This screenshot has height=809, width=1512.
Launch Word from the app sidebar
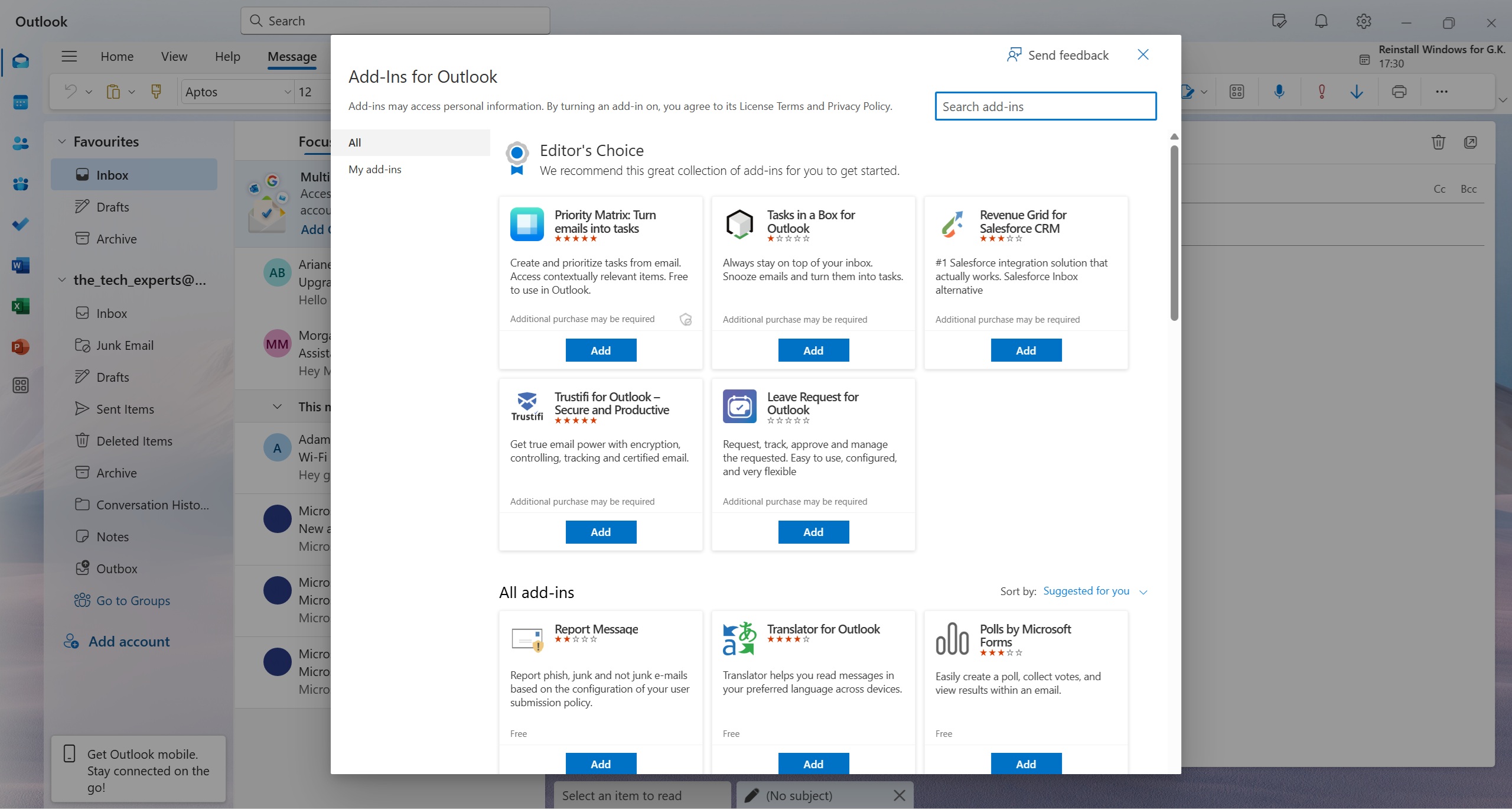pyautogui.click(x=21, y=265)
